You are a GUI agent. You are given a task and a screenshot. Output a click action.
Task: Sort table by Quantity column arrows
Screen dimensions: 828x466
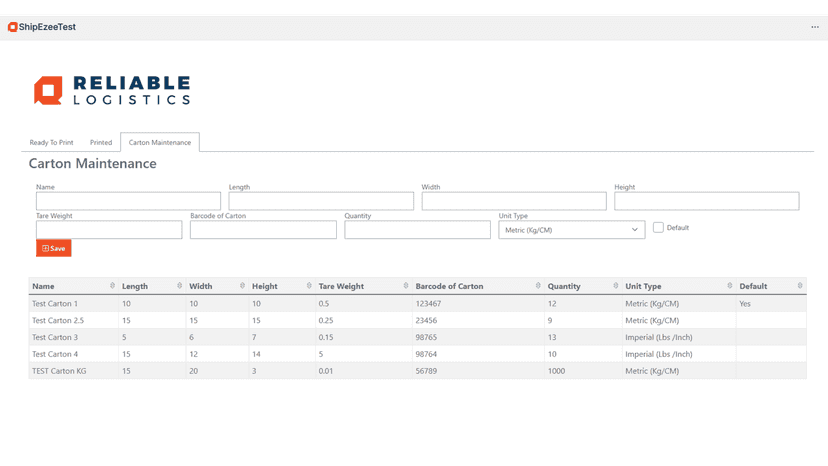pos(616,286)
